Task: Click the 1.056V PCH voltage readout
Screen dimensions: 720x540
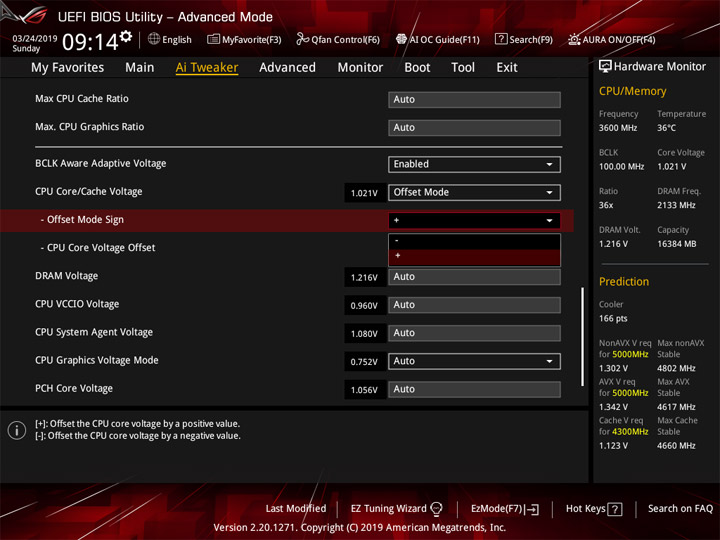Action: click(x=364, y=390)
